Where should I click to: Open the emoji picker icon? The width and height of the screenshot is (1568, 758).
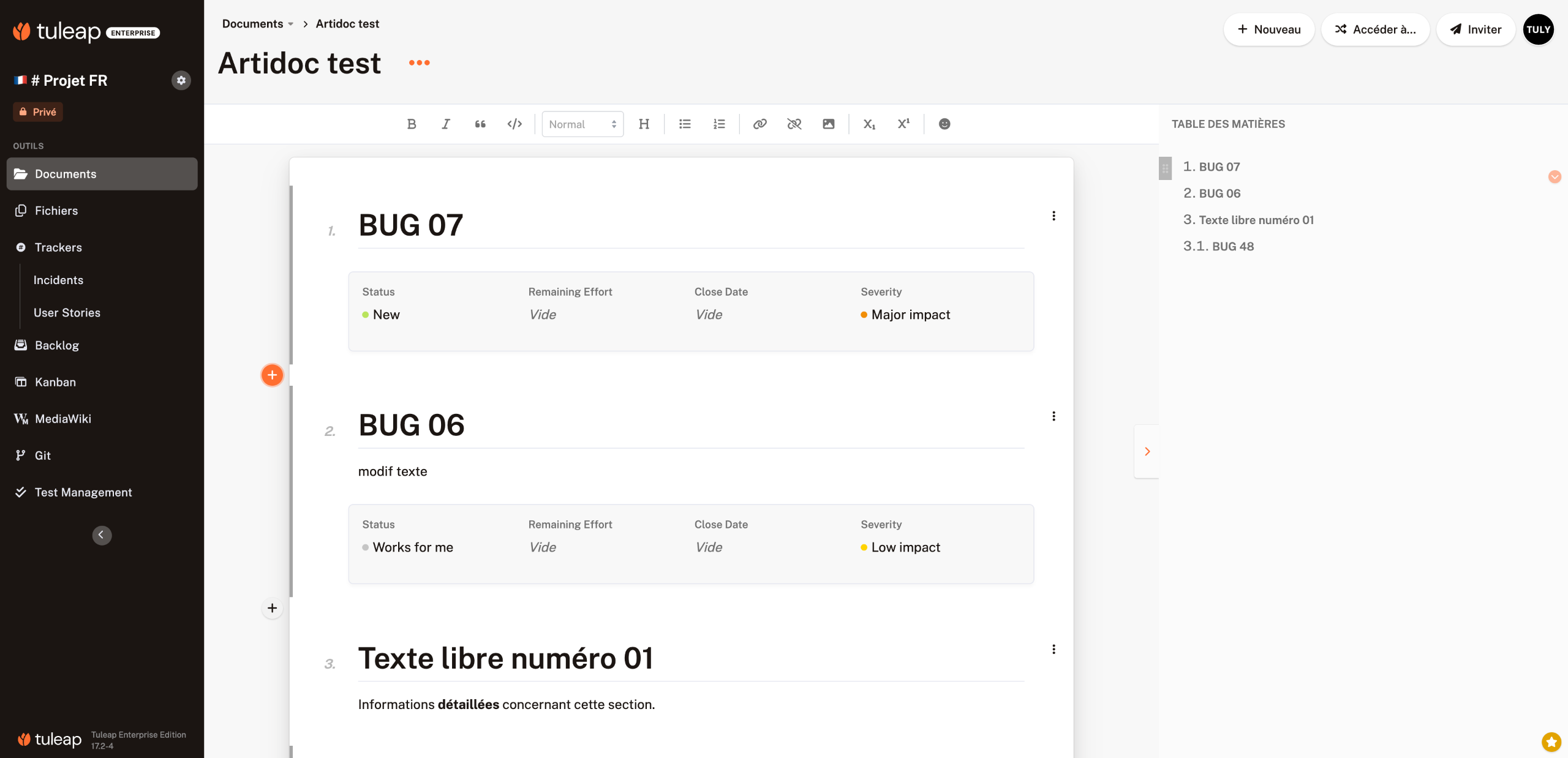click(944, 124)
